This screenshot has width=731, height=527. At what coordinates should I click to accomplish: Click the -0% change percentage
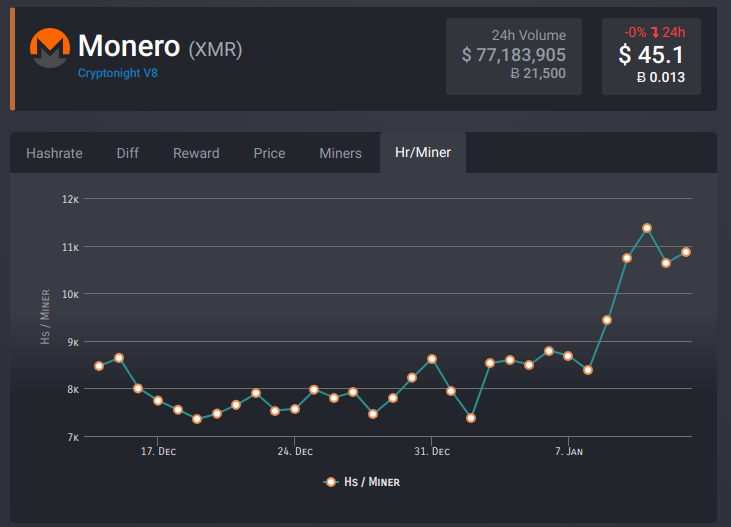(635, 32)
